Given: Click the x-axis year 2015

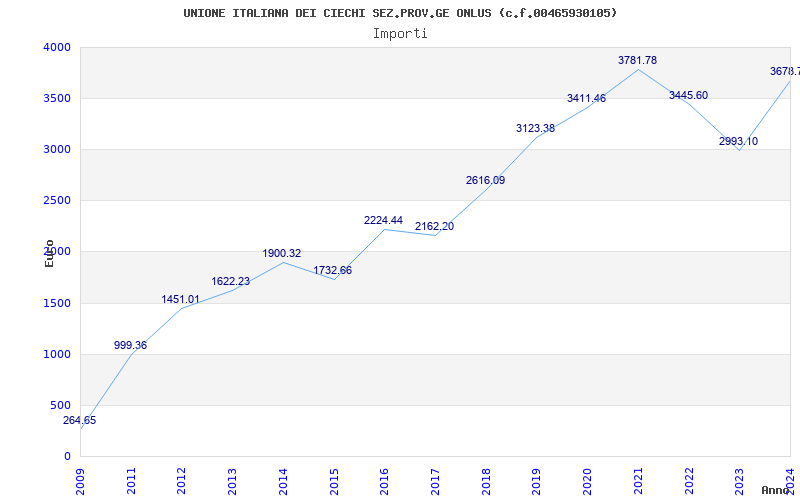Looking at the screenshot, I should pyautogui.click(x=334, y=482).
